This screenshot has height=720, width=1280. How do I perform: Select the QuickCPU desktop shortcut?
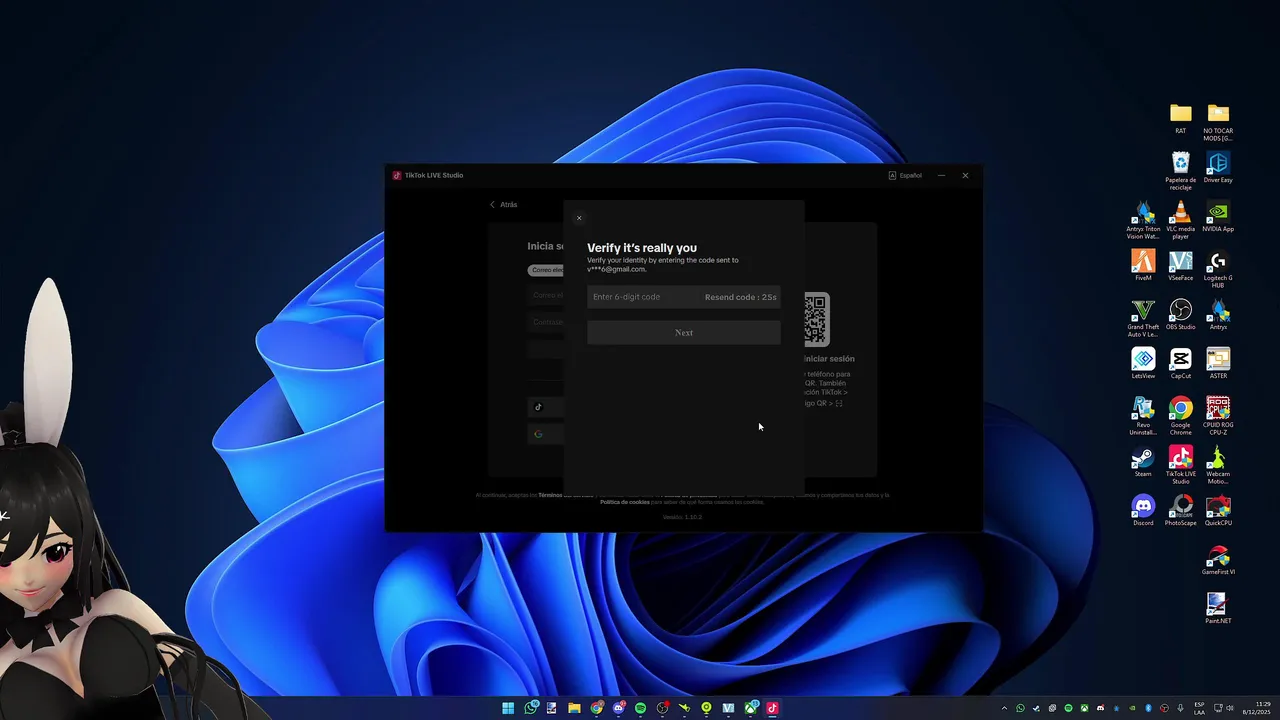coord(1218,511)
